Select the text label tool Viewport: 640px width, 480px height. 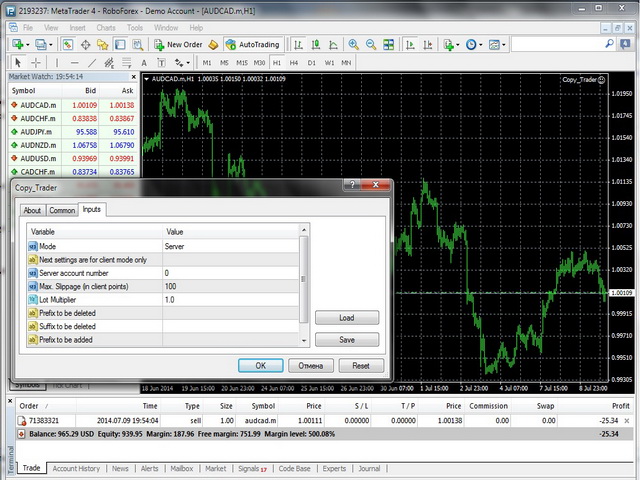click(x=161, y=62)
